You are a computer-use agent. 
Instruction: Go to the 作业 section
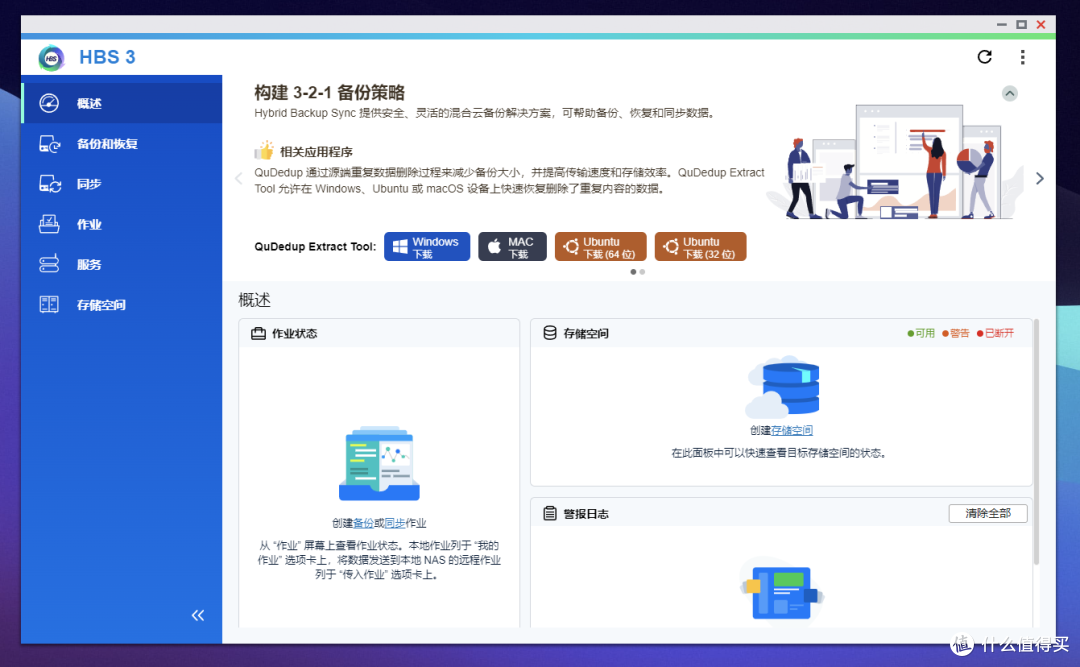click(122, 224)
